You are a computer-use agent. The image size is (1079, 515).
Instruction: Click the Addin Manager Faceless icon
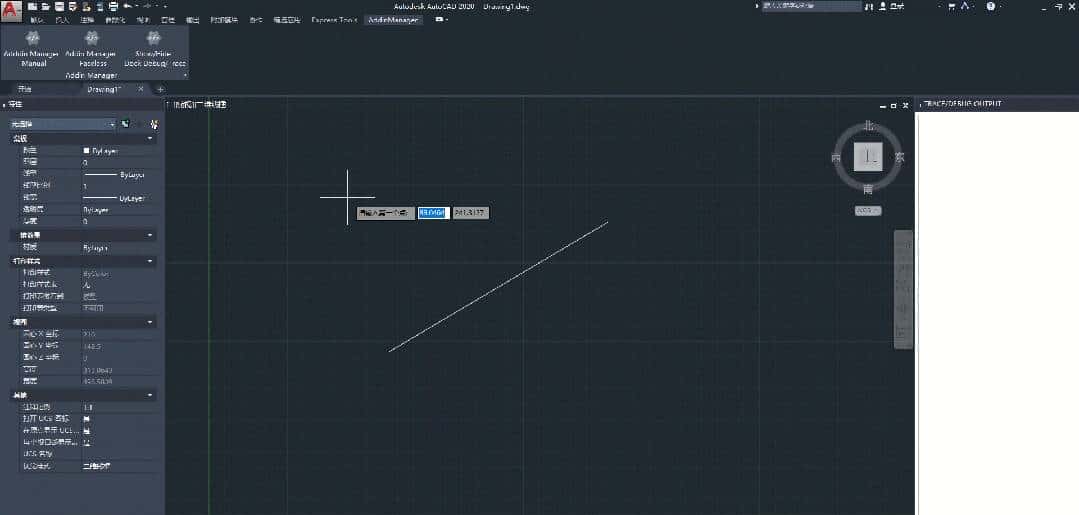(x=91, y=39)
